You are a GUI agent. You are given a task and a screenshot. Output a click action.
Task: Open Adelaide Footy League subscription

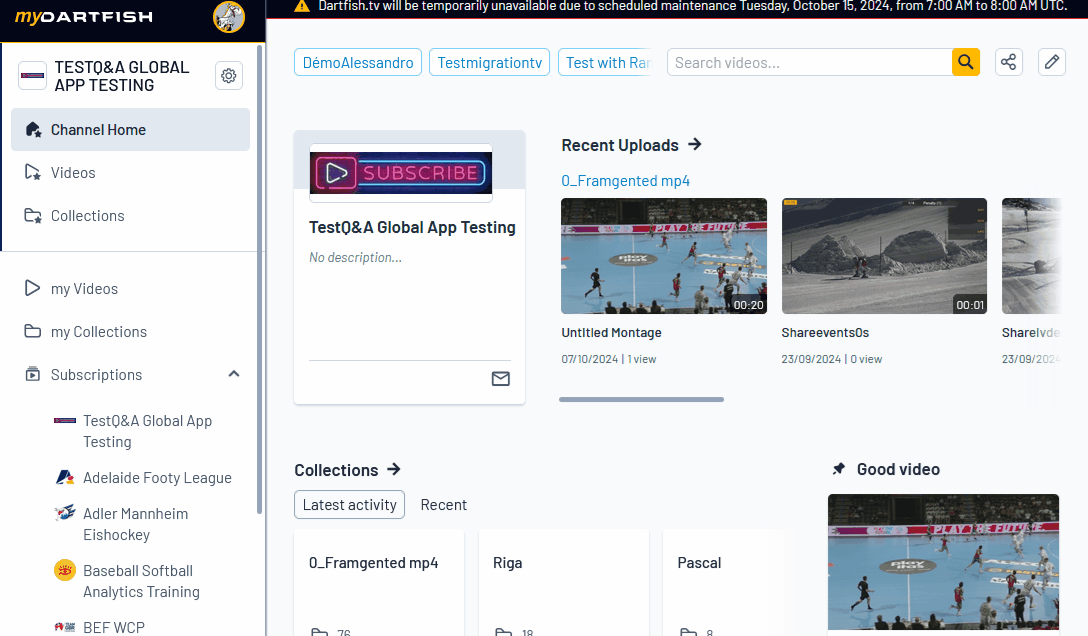point(158,478)
